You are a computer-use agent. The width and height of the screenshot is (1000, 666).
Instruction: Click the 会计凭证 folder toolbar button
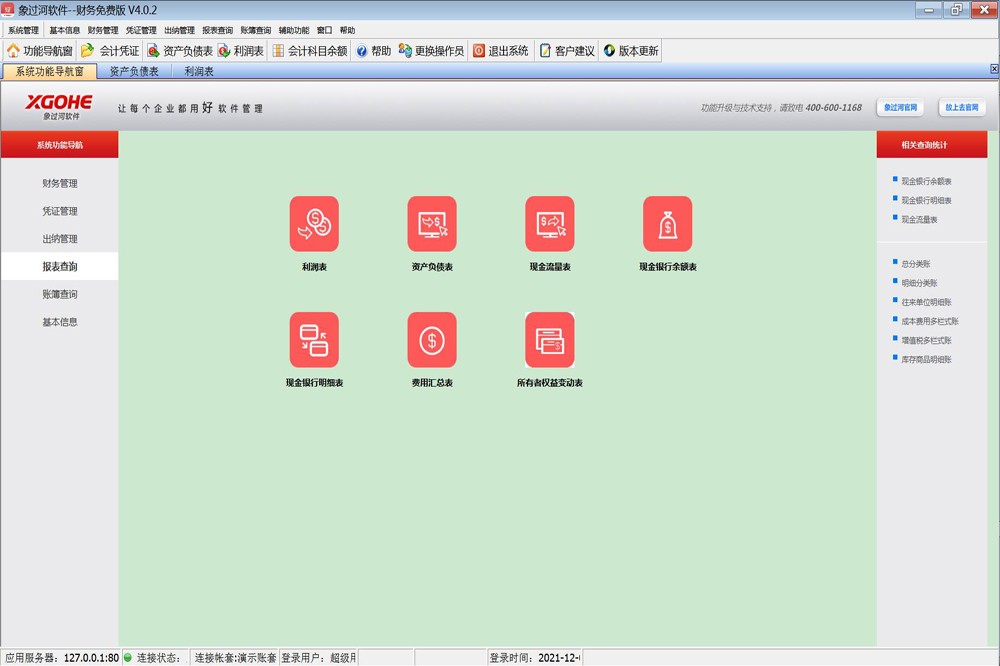(x=110, y=51)
